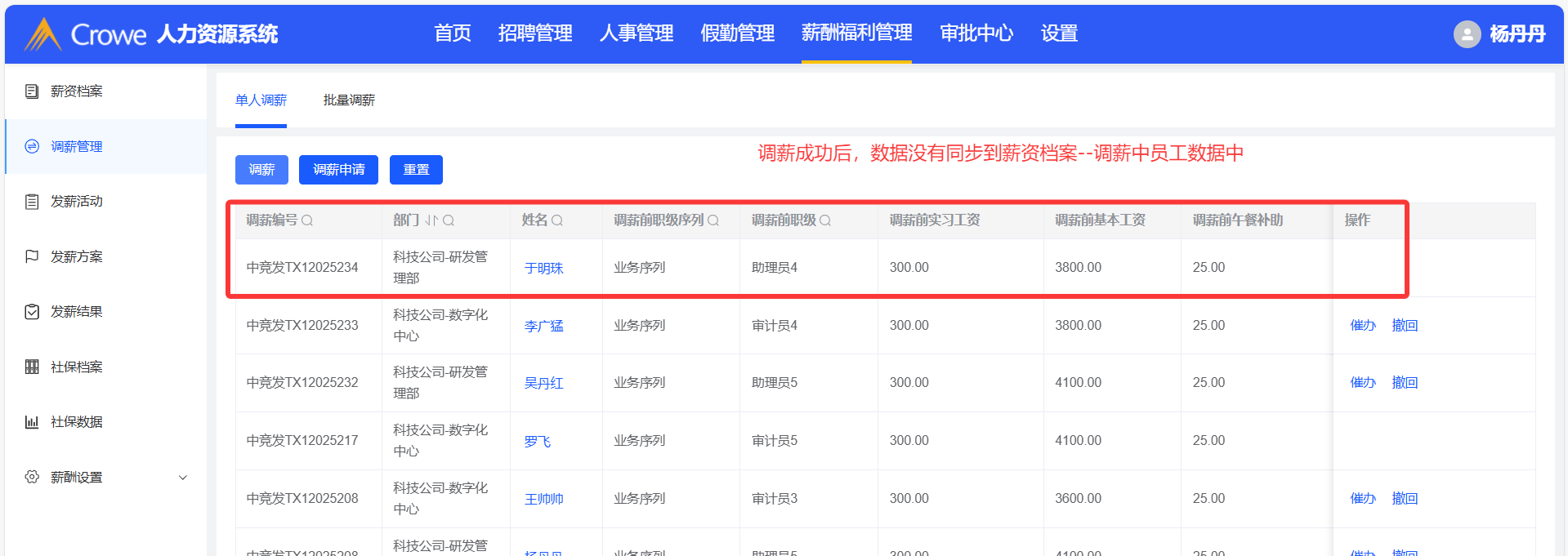1568x556 pixels.
Task: Open the 发薪方案 sidebar item
Action: (x=76, y=257)
